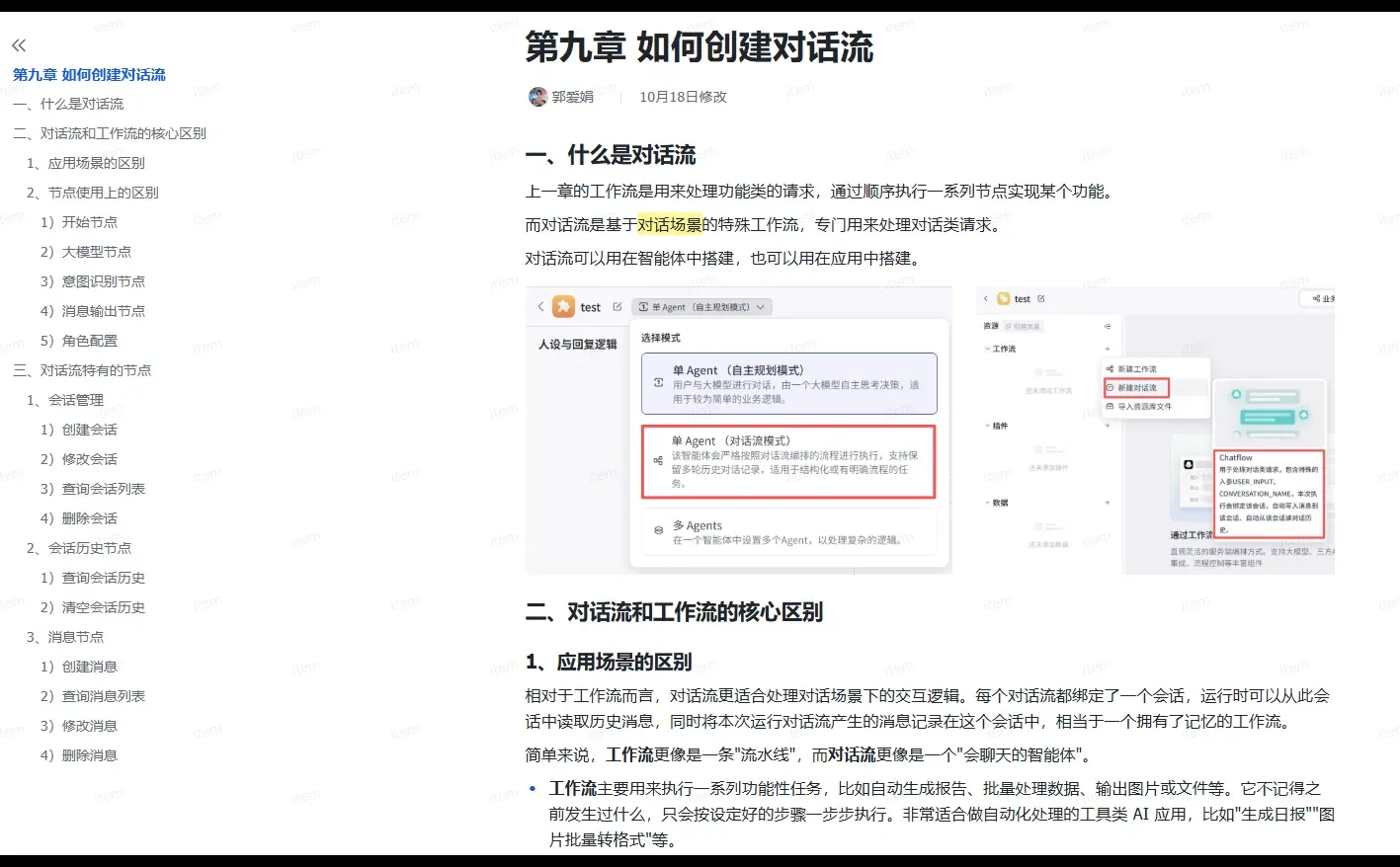The image size is (1400, 867).
Task: Switch to the 引用关系 tab
Action: click(x=1024, y=326)
